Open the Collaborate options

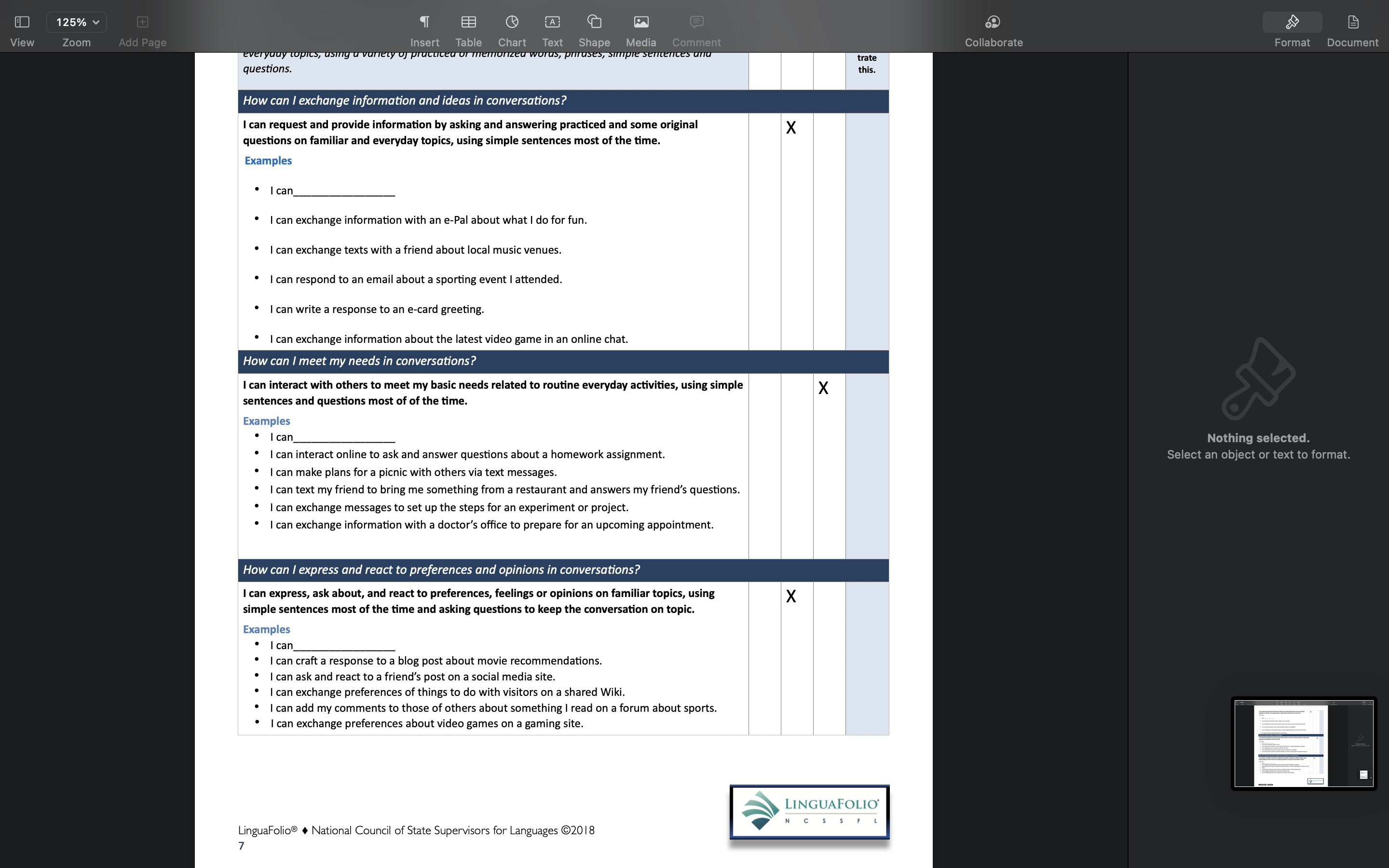(x=994, y=30)
